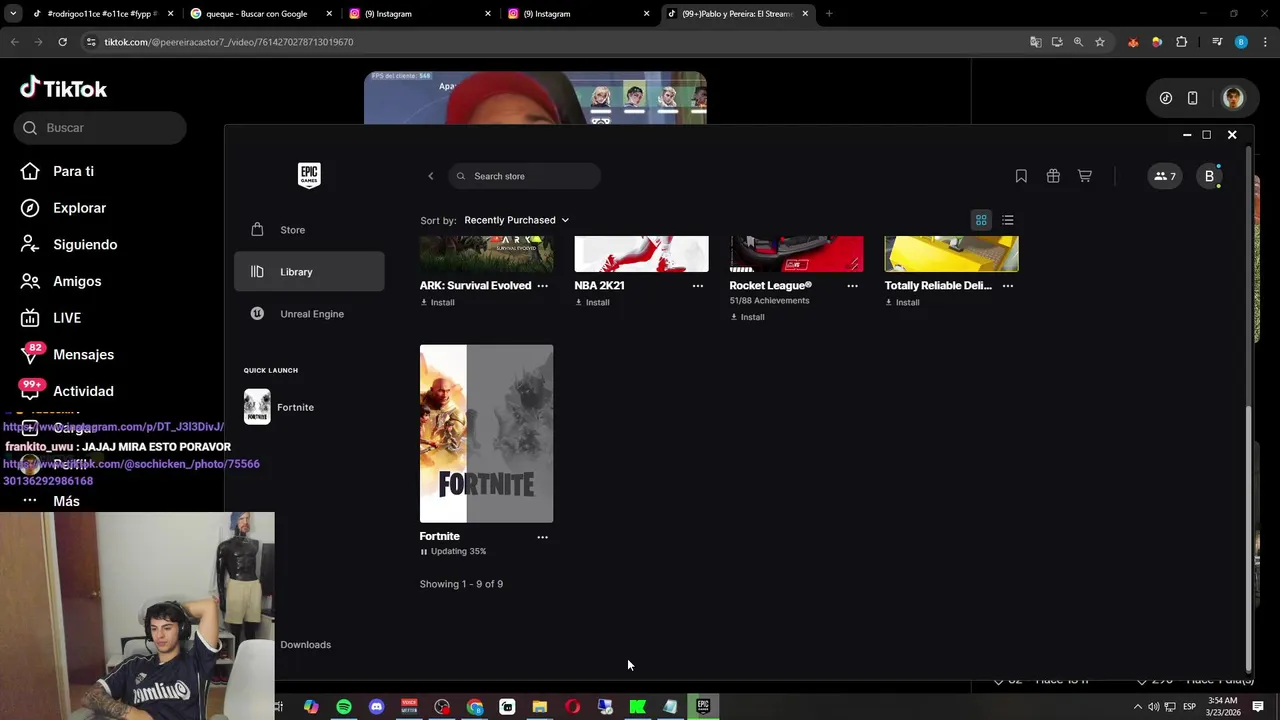Viewport: 1280px width, 720px height.
Task: Open TikTok profile avatar top right
Action: (1233, 98)
